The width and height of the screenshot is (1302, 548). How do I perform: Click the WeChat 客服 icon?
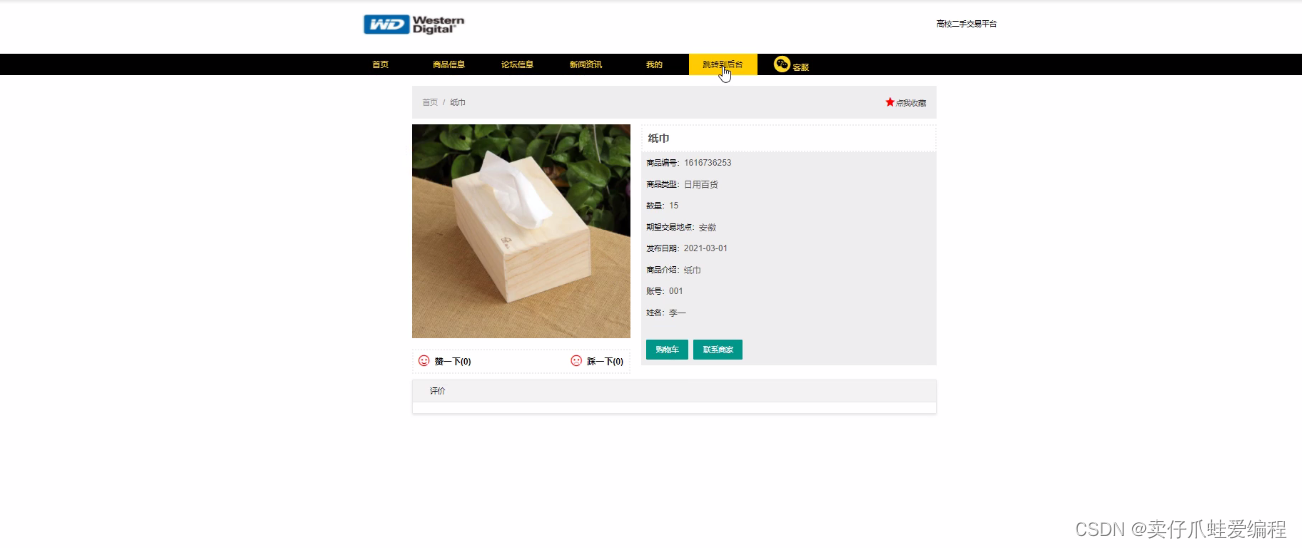click(782, 64)
